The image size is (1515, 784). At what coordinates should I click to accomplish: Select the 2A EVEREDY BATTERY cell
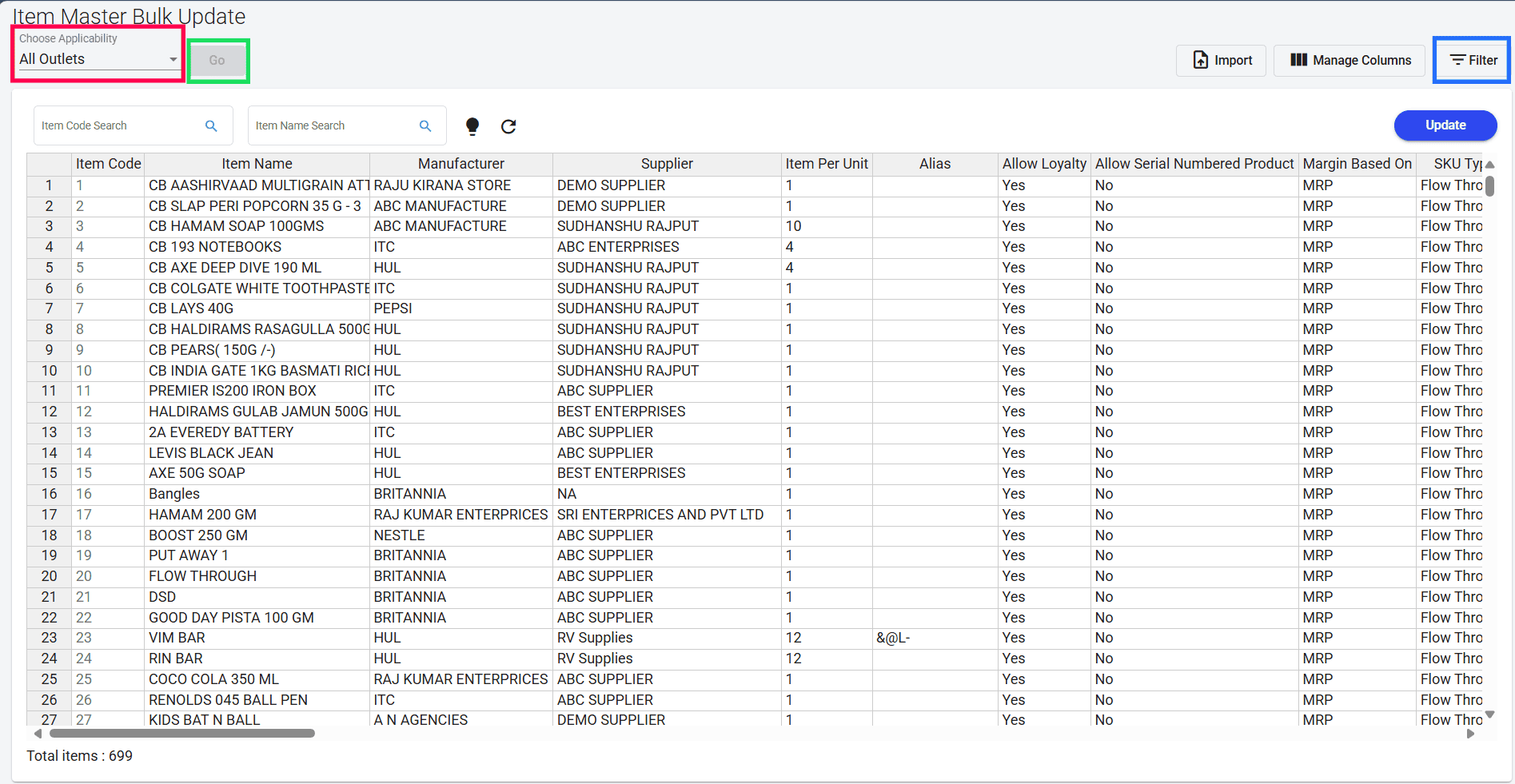[x=257, y=432]
